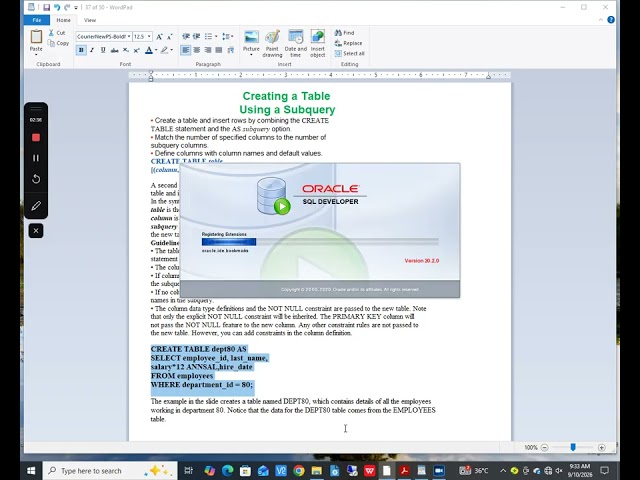Align text right
This screenshot has height=480, width=640.
click(208, 50)
